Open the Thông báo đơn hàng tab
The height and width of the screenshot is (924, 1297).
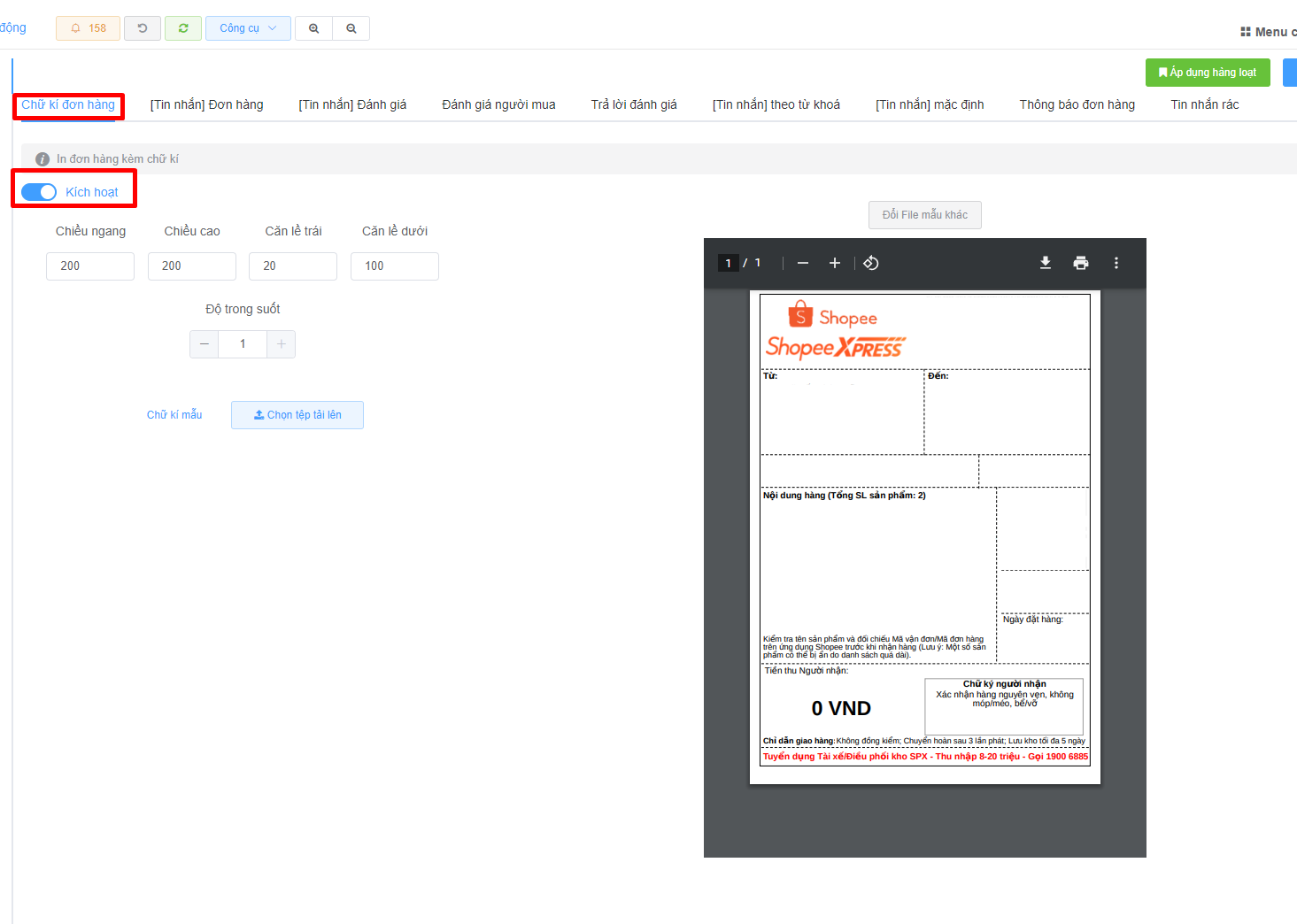point(1077,104)
